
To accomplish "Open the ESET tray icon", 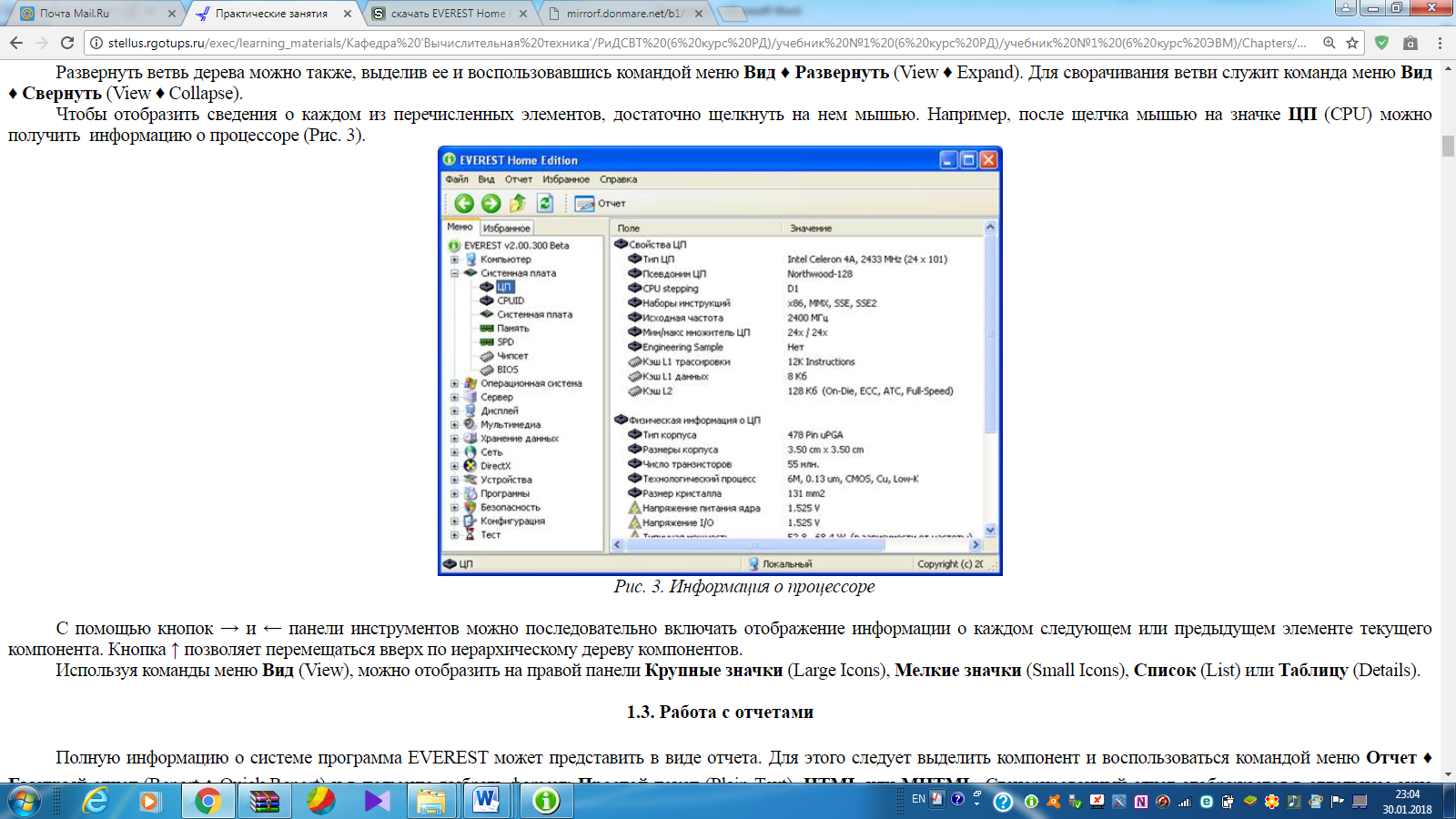I will tap(1207, 802).
